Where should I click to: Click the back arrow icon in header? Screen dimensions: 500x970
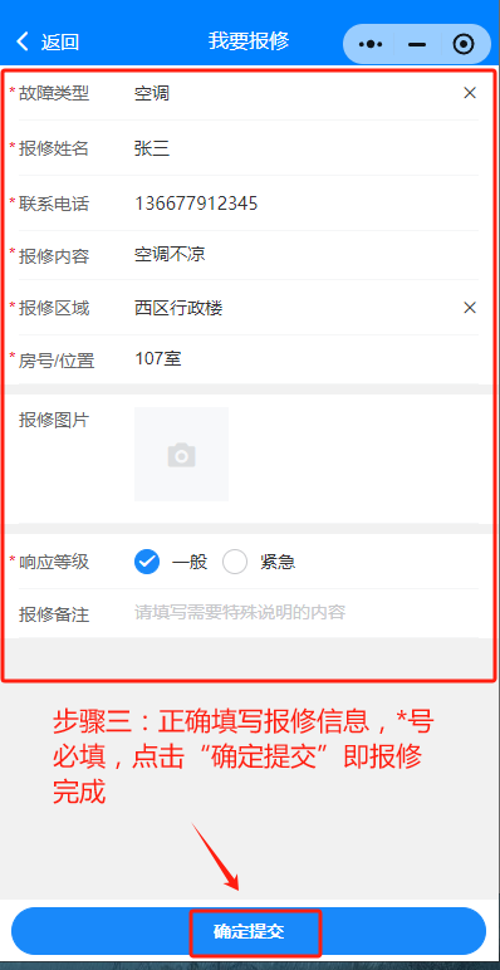click(23, 42)
